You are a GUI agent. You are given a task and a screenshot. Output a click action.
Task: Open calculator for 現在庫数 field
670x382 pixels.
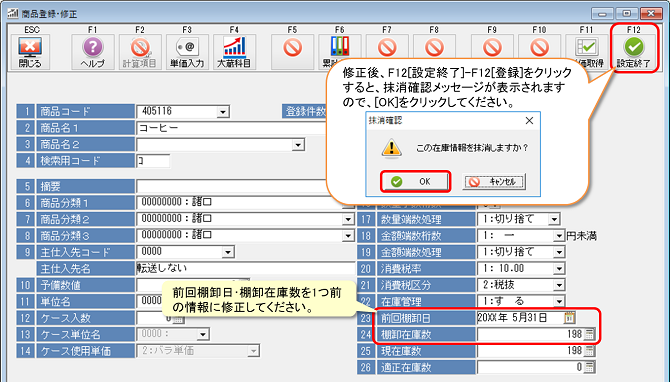pos(589,350)
